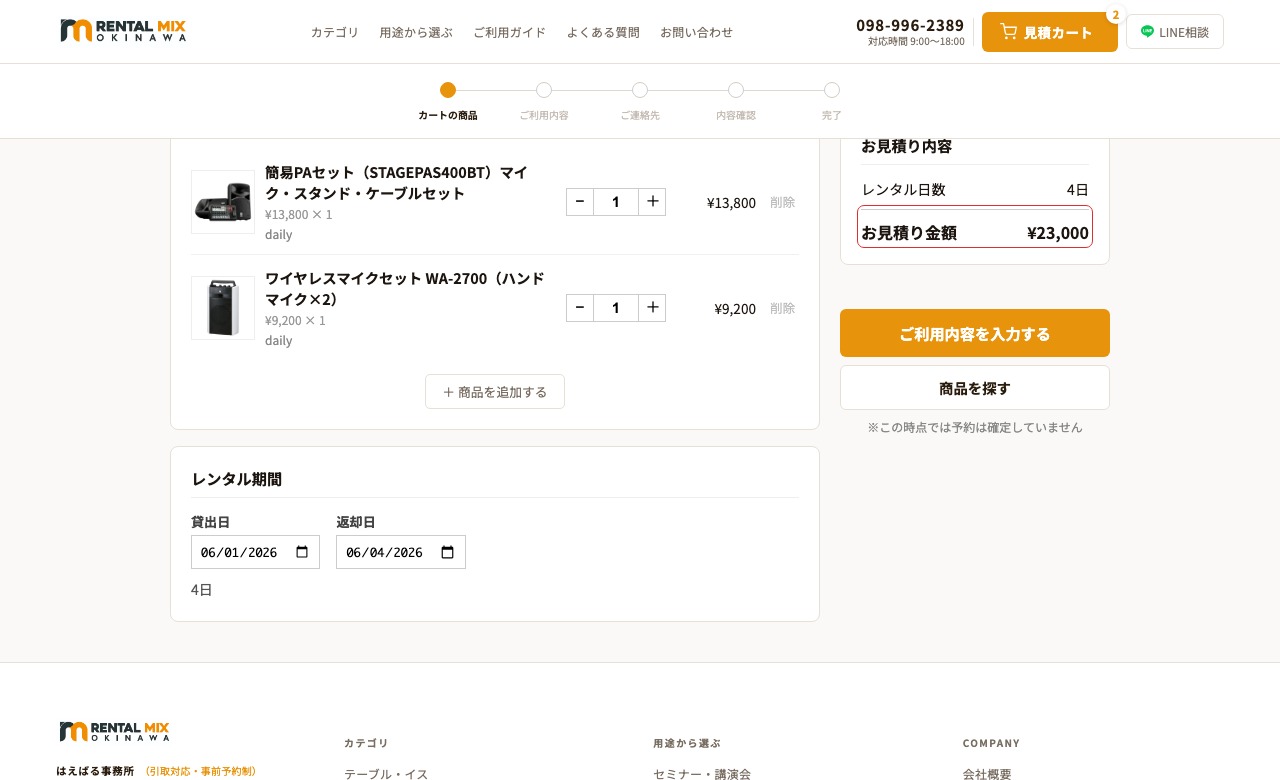Screen dimensions: 1280x780
Task: Click 商品を追加する button
Action: click(495, 392)
